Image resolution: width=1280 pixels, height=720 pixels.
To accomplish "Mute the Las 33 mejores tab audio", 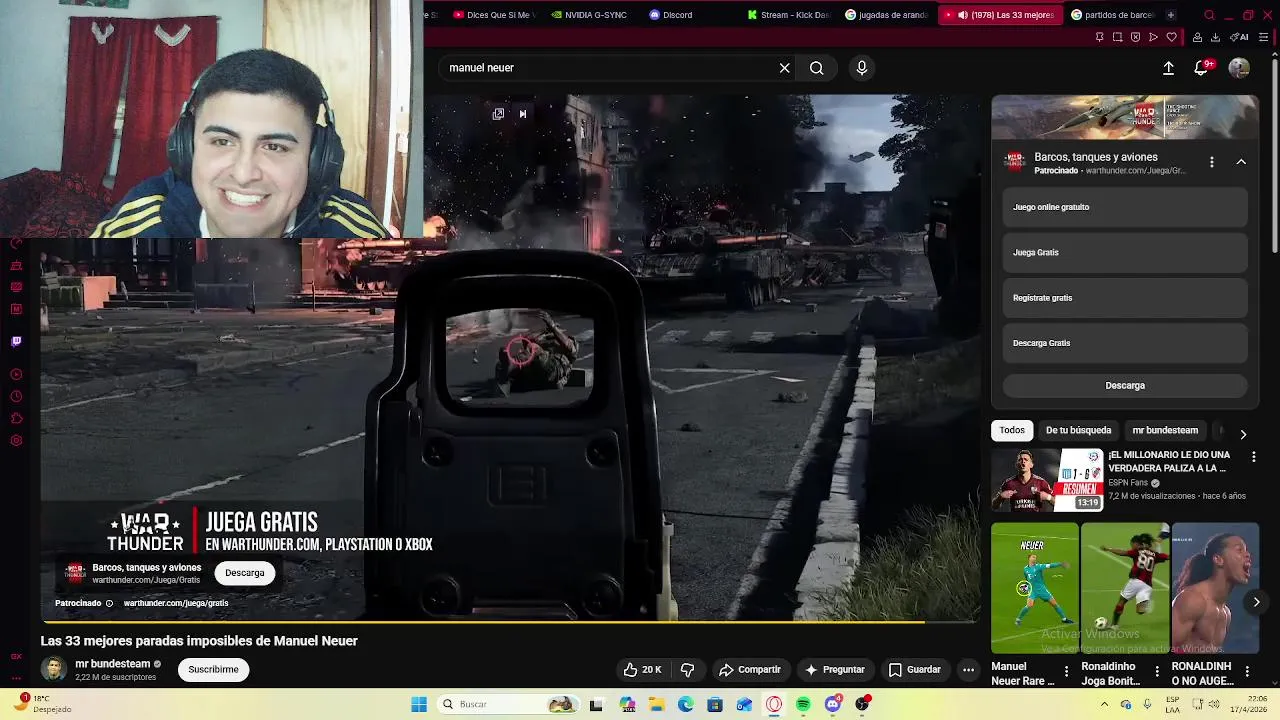I will [x=962, y=15].
